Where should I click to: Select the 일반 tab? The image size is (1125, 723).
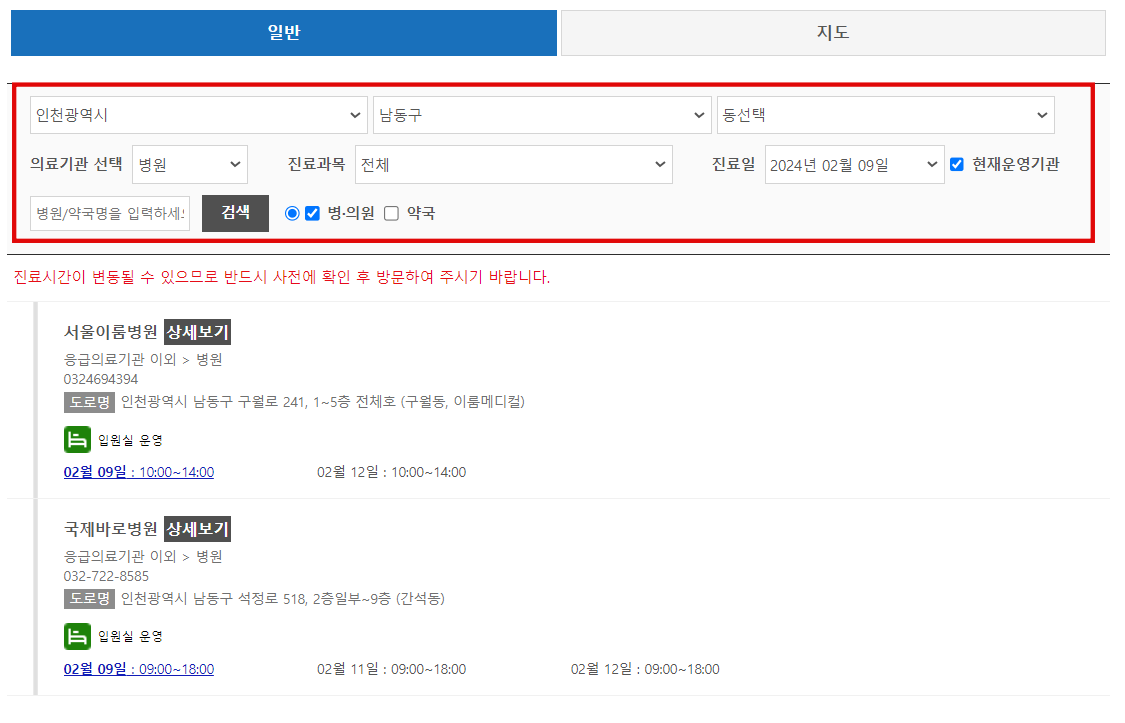(x=283, y=32)
